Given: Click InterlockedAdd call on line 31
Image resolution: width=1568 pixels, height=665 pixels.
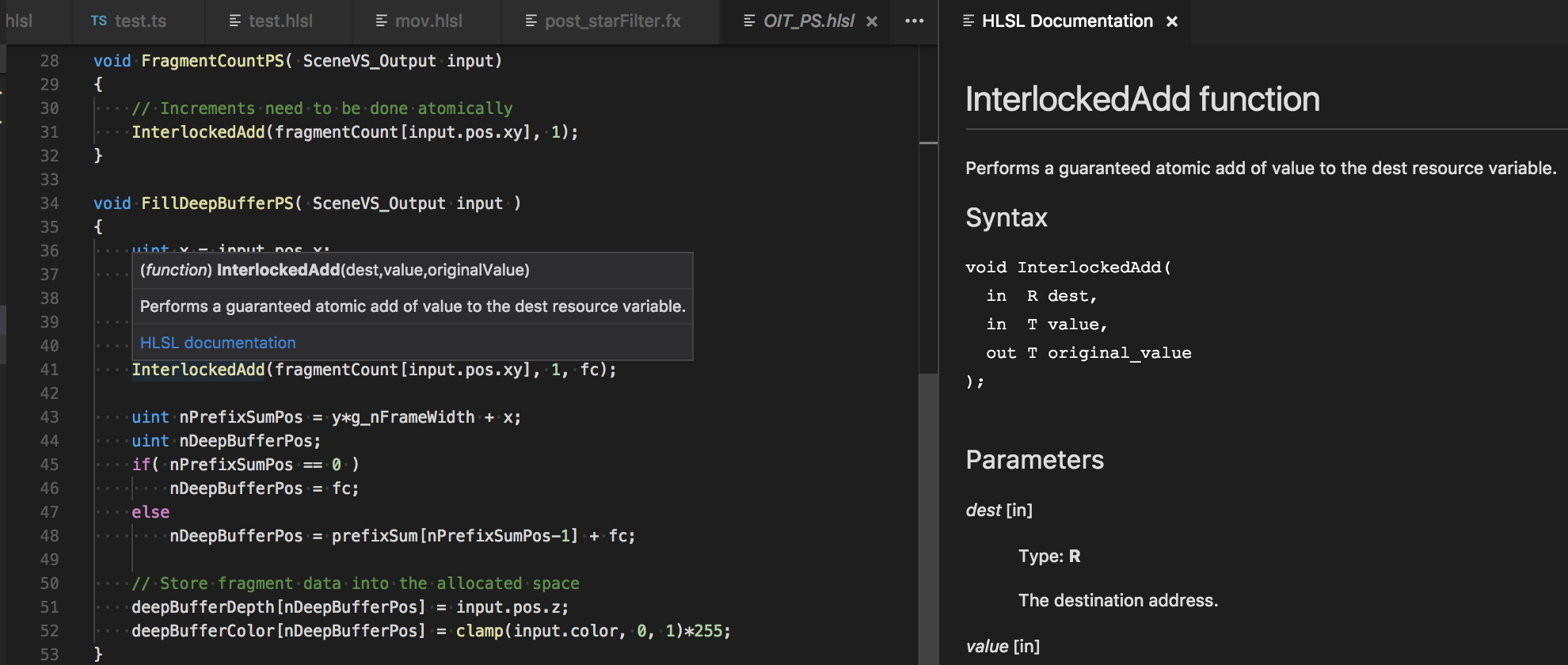Looking at the screenshot, I should tap(198, 132).
